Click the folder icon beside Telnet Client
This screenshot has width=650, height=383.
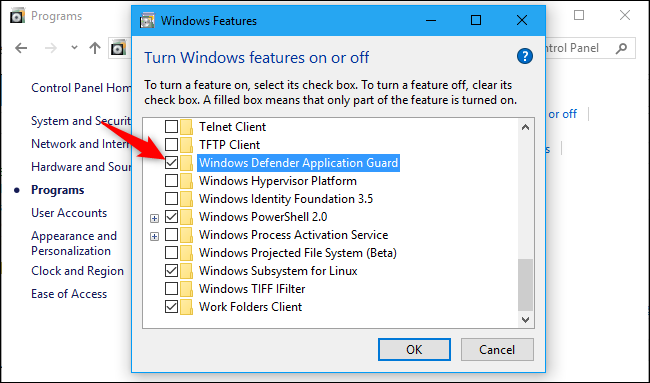[187, 126]
